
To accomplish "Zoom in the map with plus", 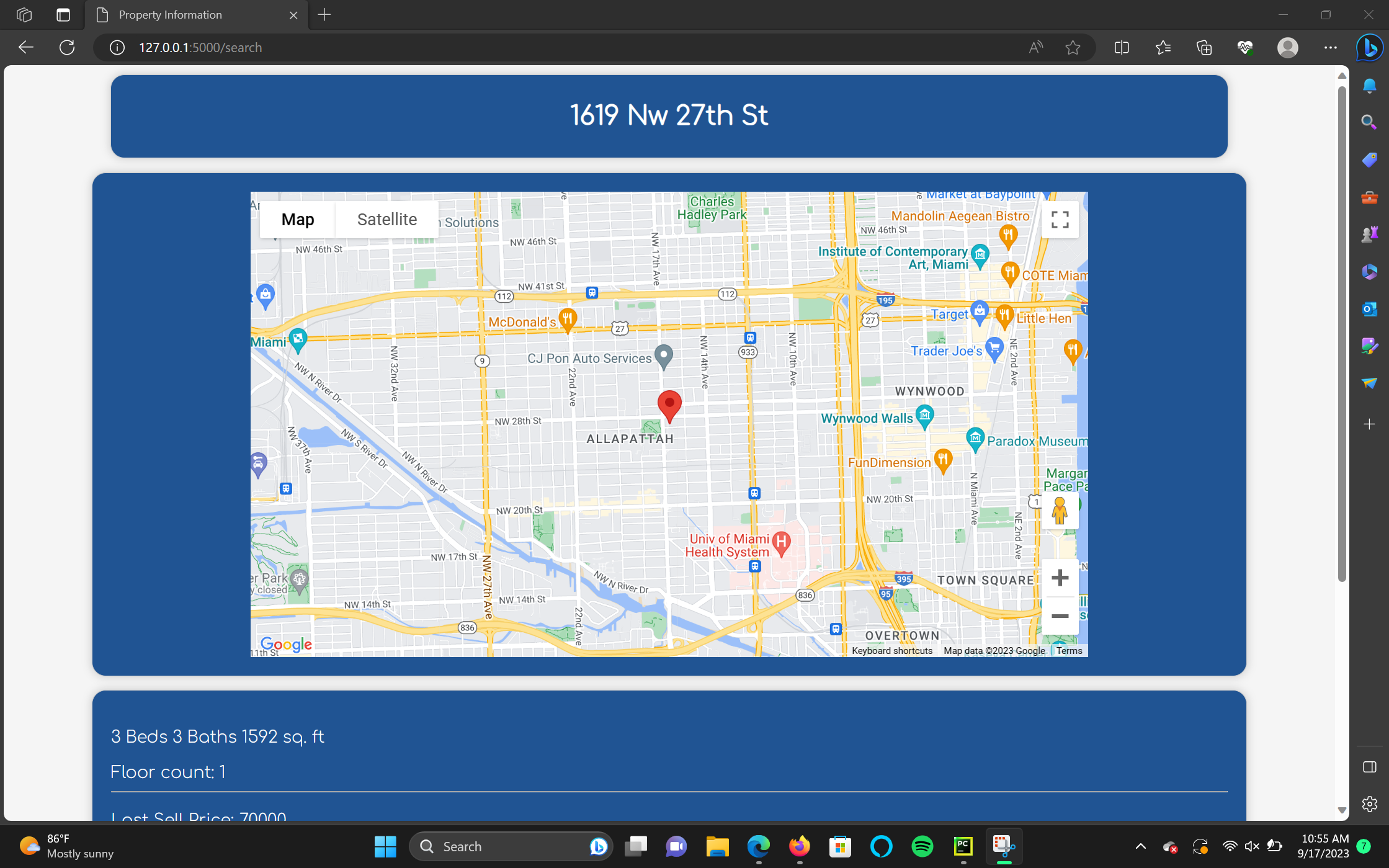I will [x=1060, y=578].
